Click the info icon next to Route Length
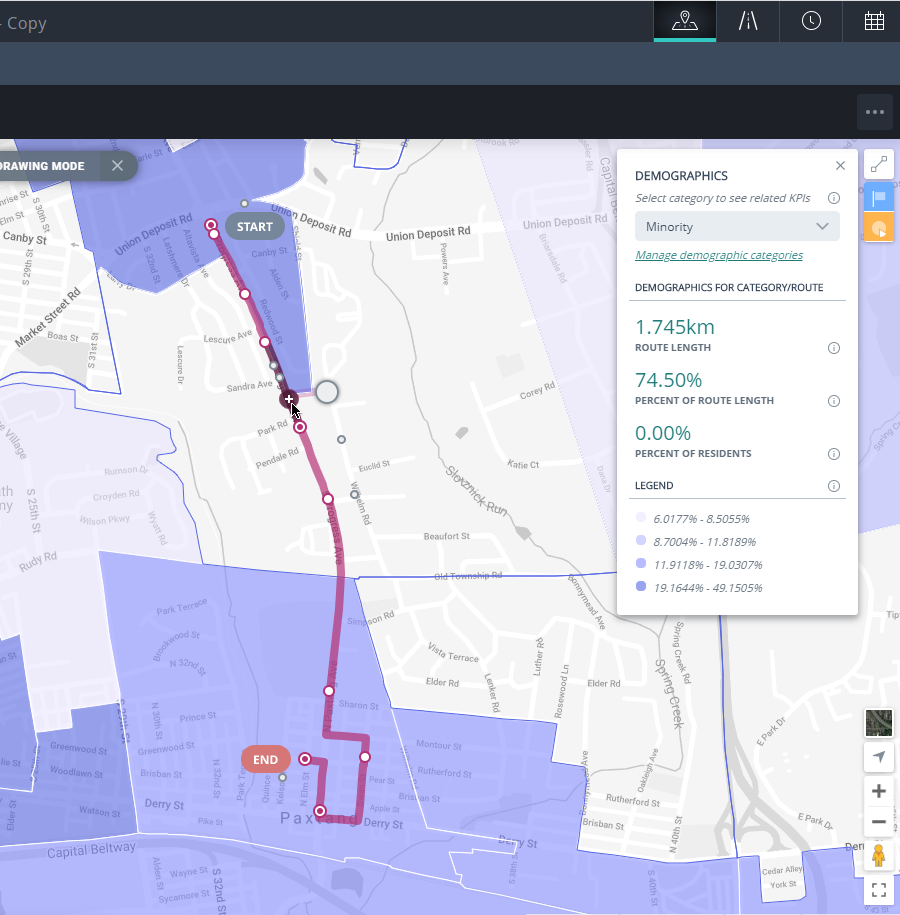This screenshot has width=900, height=915. (x=833, y=348)
